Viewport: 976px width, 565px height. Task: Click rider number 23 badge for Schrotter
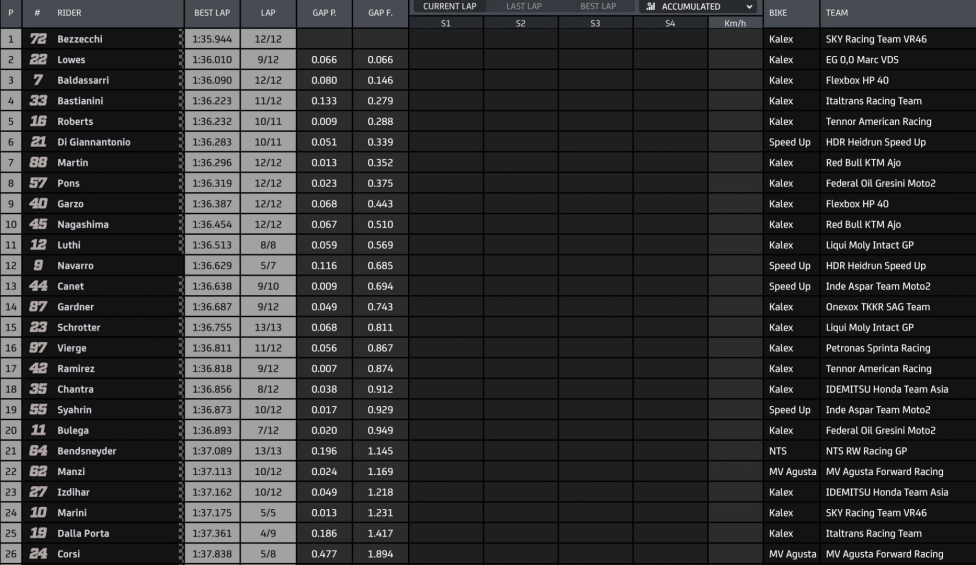coord(38,327)
